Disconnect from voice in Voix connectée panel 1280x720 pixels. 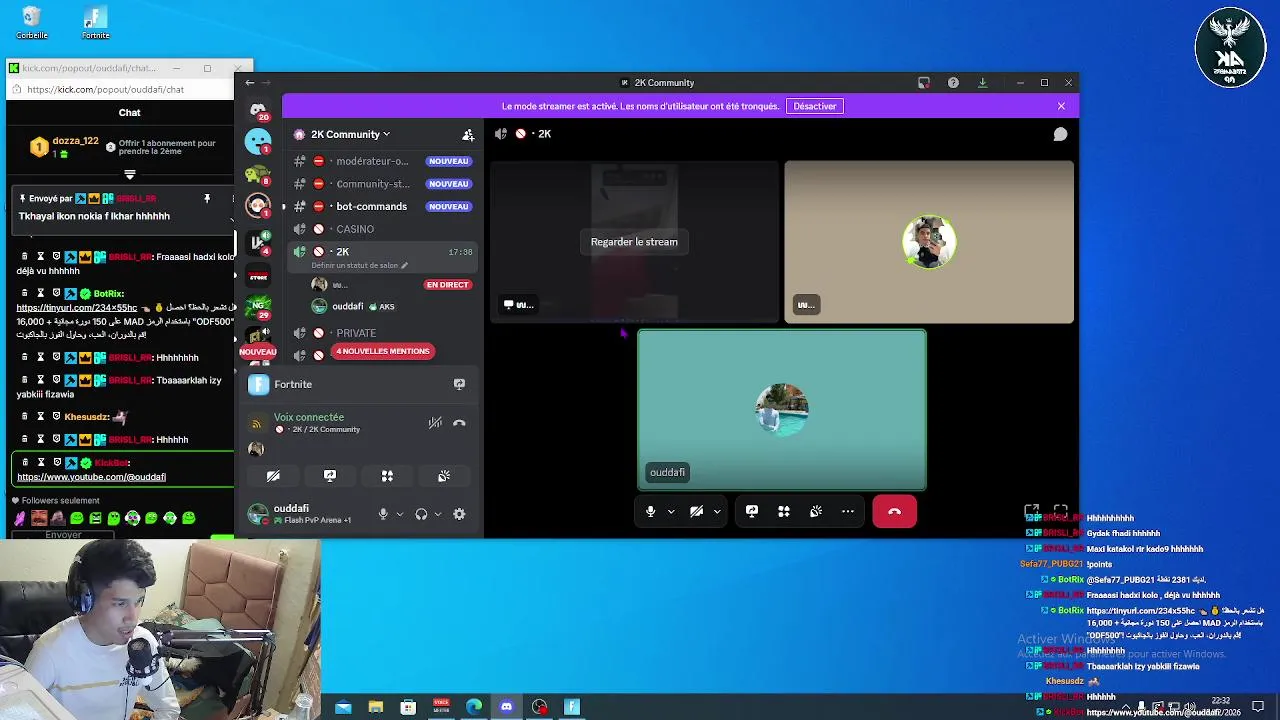[459, 423]
